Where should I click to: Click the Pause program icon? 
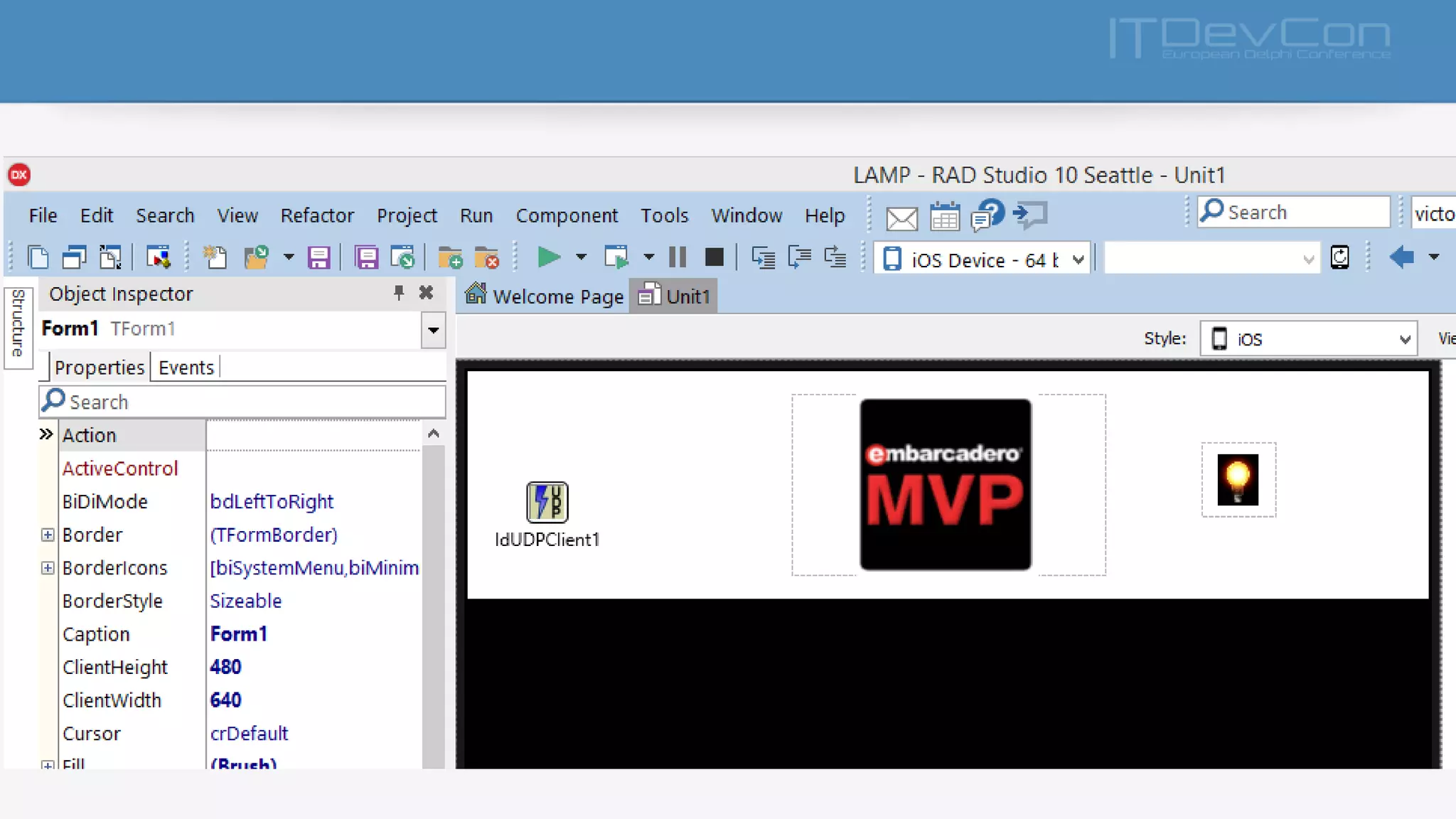678,257
